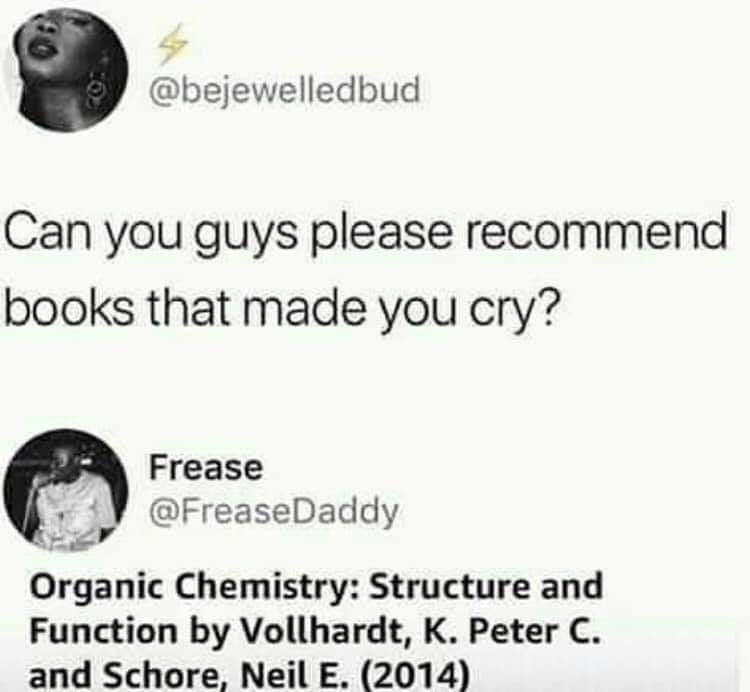The width and height of the screenshot is (750, 692).
Task: Click the word 'Function' in the reply
Action: tap(103, 630)
